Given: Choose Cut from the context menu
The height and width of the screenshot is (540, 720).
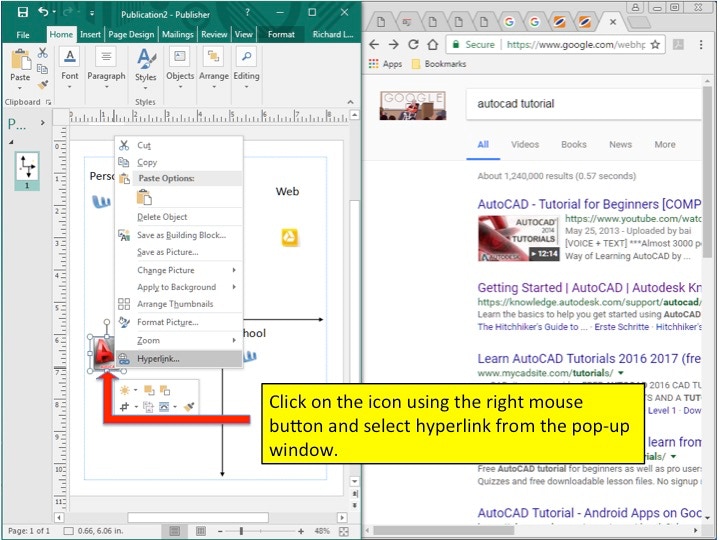Looking at the screenshot, I should (x=179, y=146).
